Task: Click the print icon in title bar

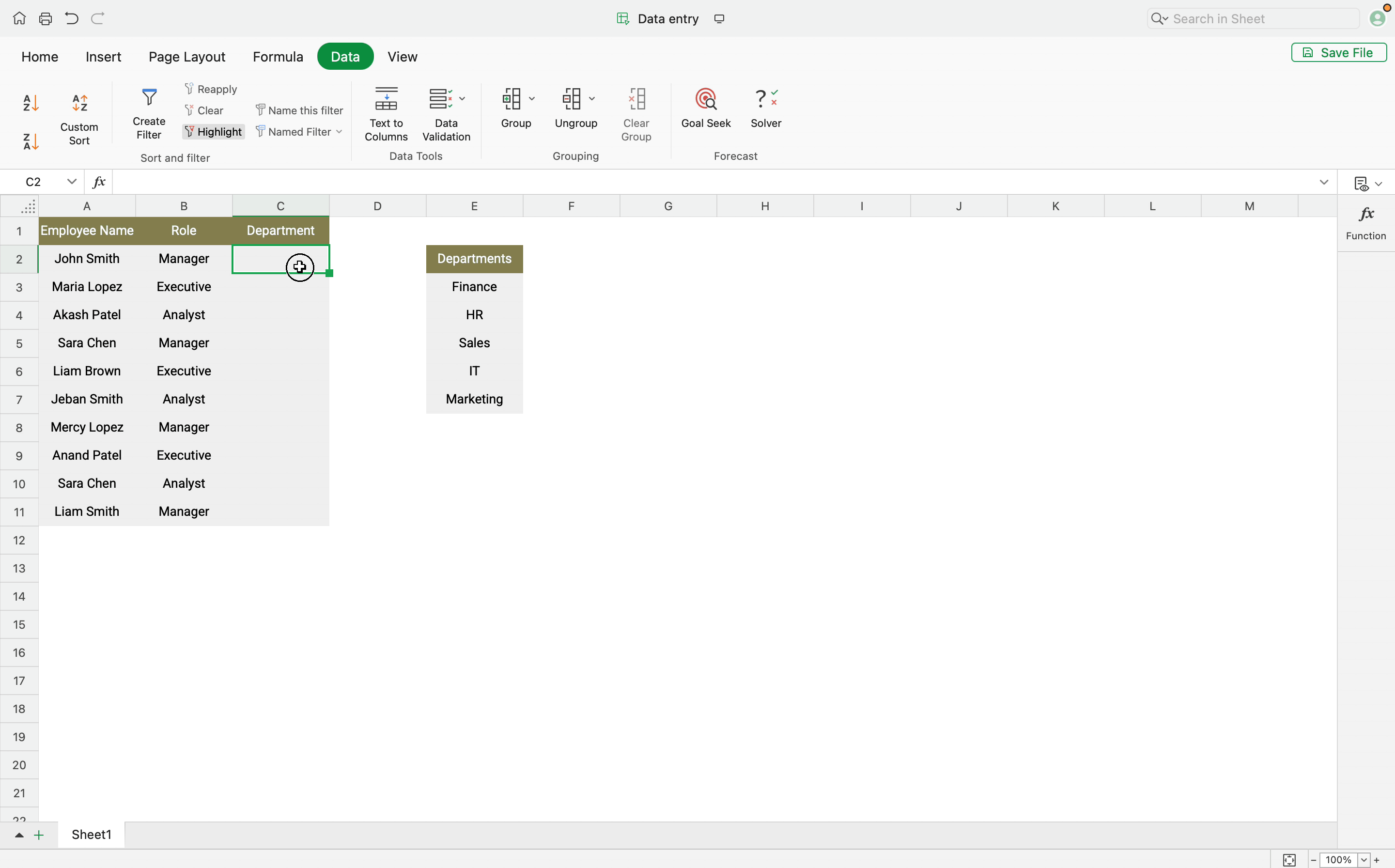Action: pos(46,19)
